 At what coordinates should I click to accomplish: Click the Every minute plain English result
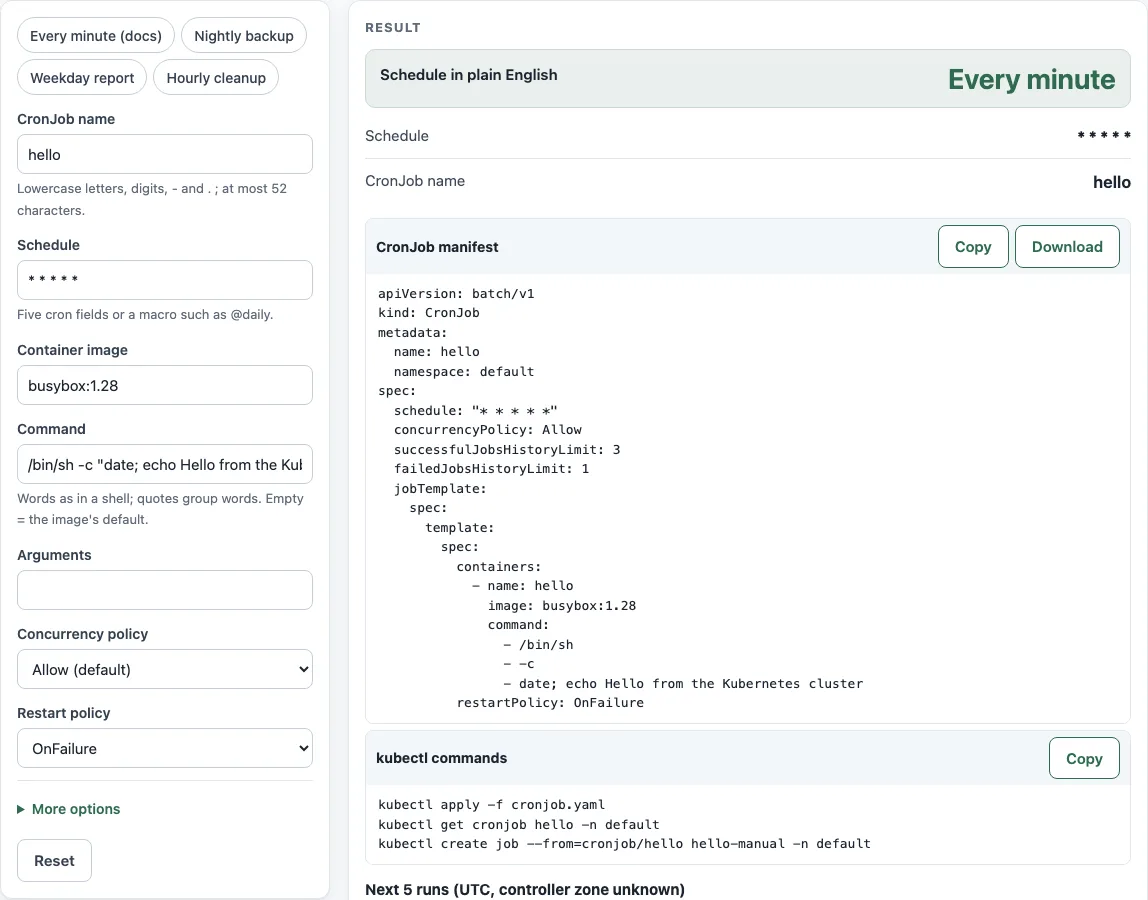pyautogui.click(x=1031, y=79)
